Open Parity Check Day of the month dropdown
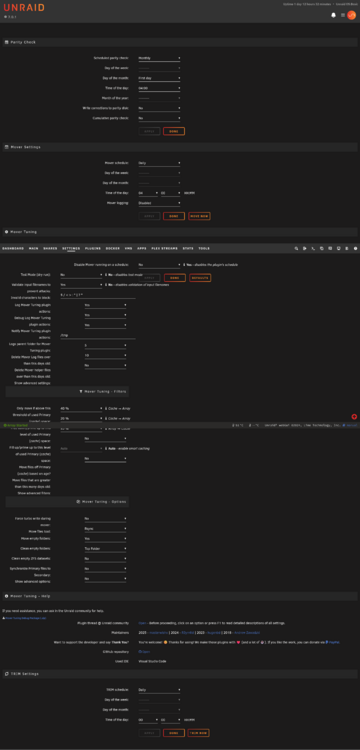360x750 pixels. pyautogui.click(x=159, y=78)
